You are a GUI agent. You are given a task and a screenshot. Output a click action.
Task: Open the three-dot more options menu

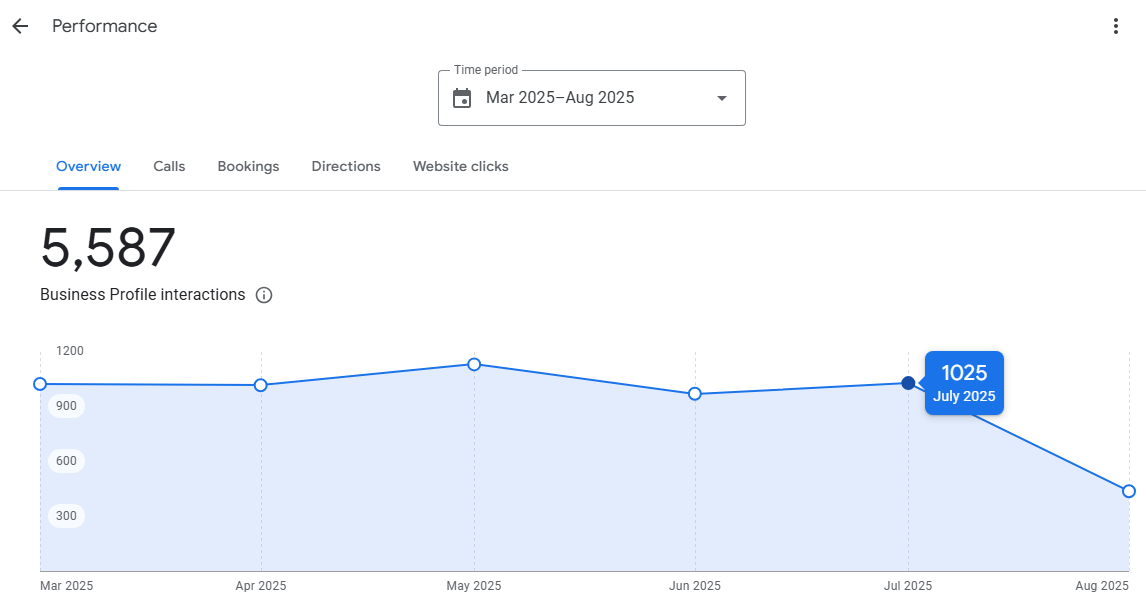[x=1116, y=26]
